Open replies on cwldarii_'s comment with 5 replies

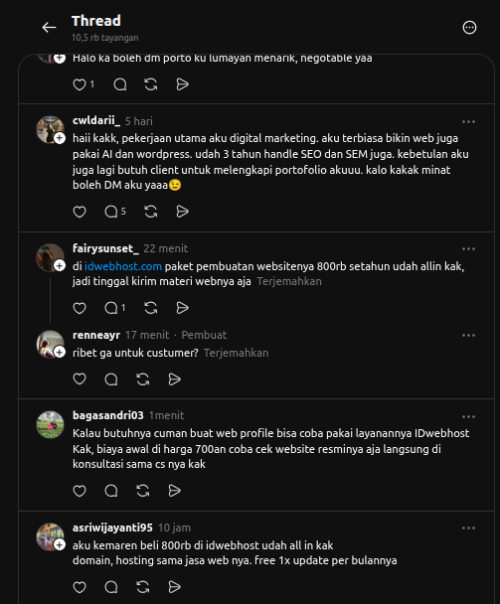pyautogui.click(x=115, y=211)
